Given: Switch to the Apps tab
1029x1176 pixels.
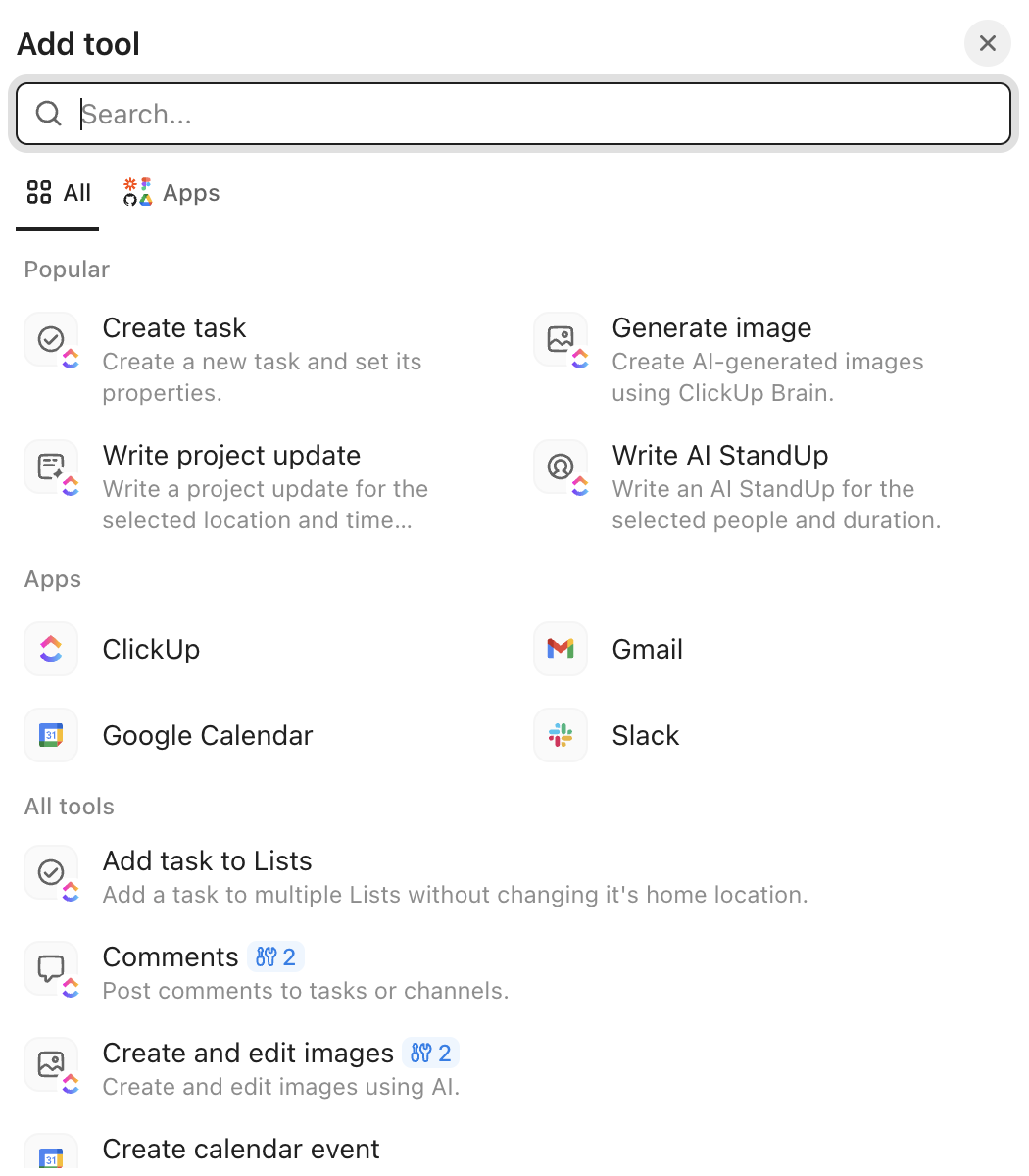Looking at the screenshot, I should (171, 192).
